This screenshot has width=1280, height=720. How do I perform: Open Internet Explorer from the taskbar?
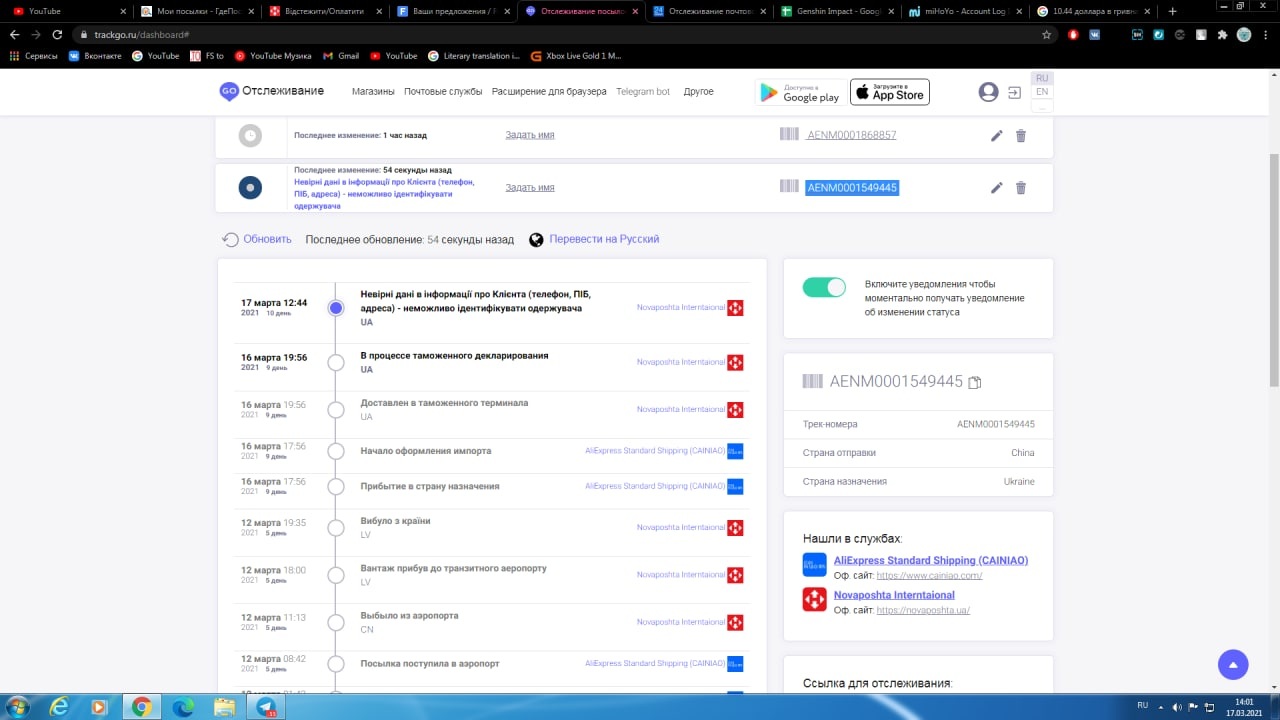58,706
